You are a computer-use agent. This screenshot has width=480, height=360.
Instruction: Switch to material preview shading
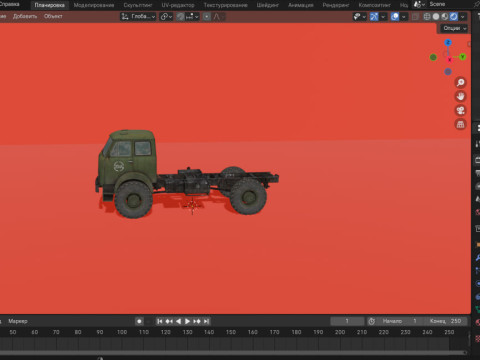445,17
